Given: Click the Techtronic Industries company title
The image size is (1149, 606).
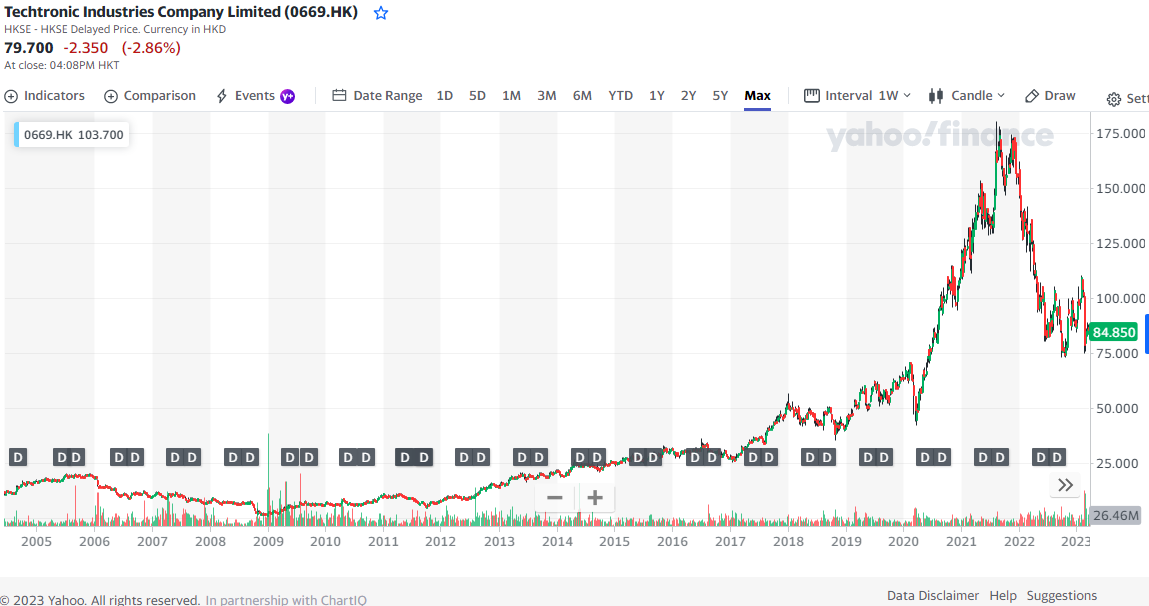Looking at the screenshot, I should pos(181,12).
